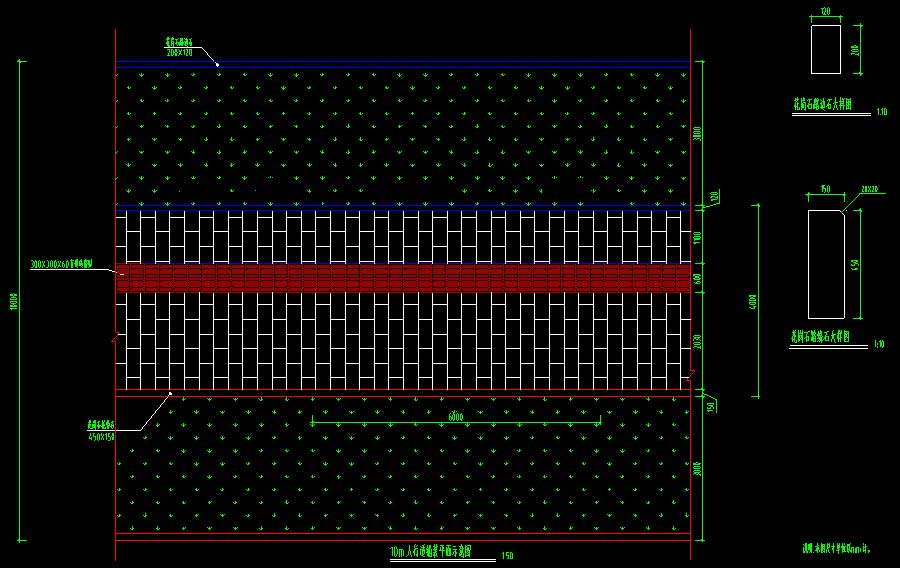Click the plan title text at bottom
The width and height of the screenshot is (900, 568).
[431, 551]
